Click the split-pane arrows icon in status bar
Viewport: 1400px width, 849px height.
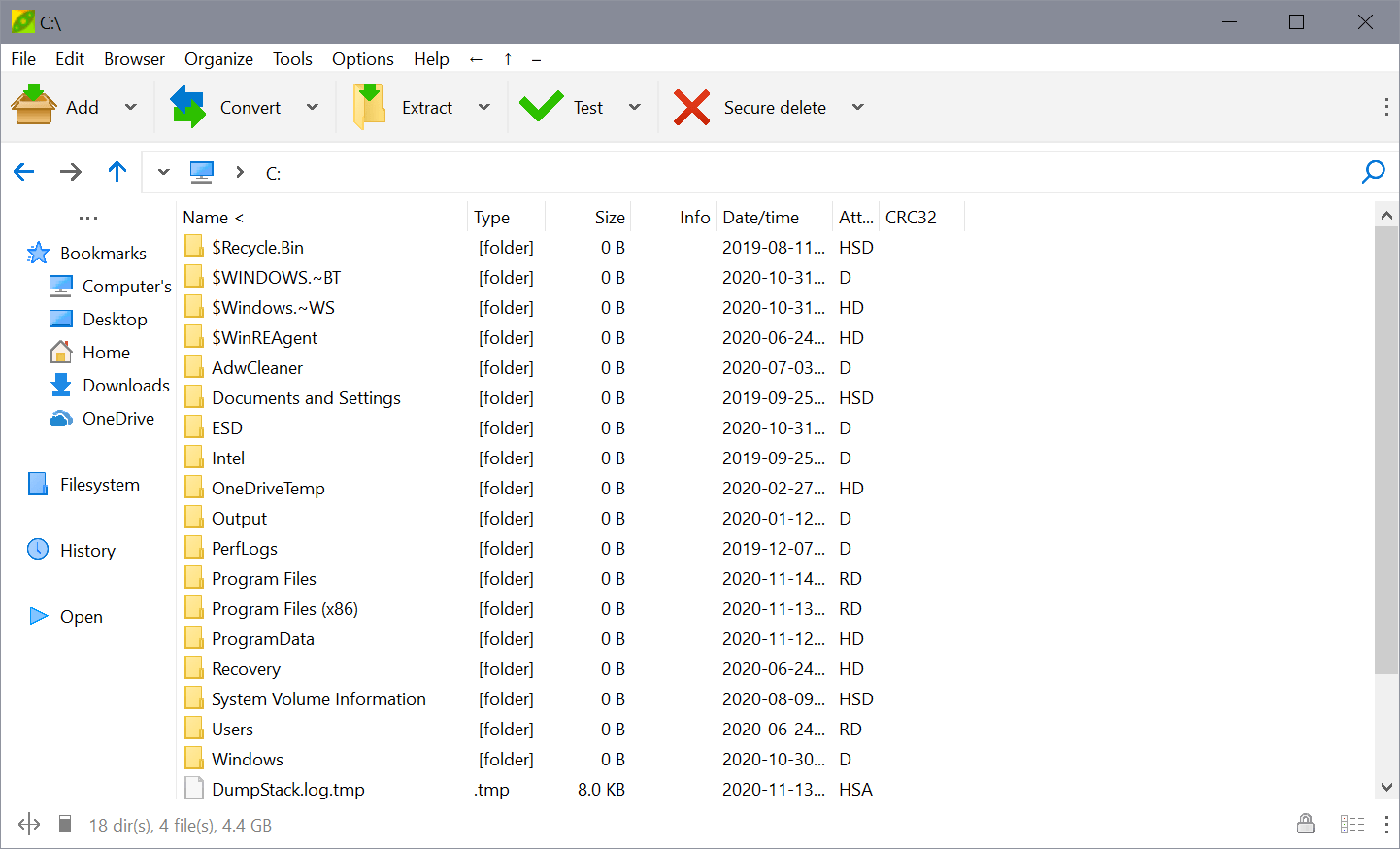[x=29, y=824]
